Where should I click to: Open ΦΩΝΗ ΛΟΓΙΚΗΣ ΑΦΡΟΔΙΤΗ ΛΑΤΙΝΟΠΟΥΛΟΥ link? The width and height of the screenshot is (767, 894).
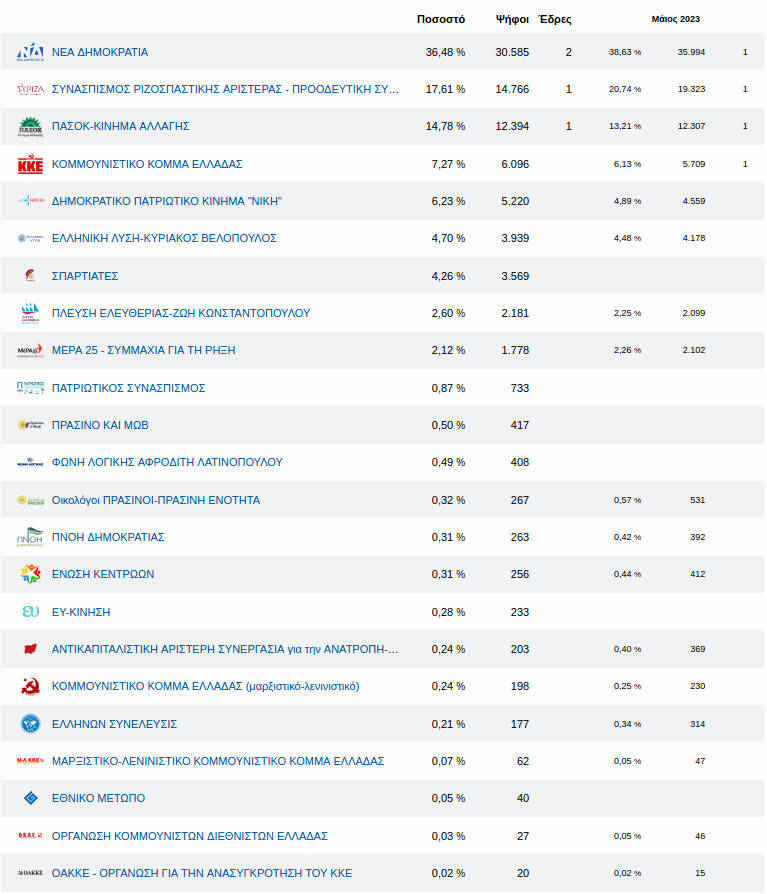pos(167,462)
